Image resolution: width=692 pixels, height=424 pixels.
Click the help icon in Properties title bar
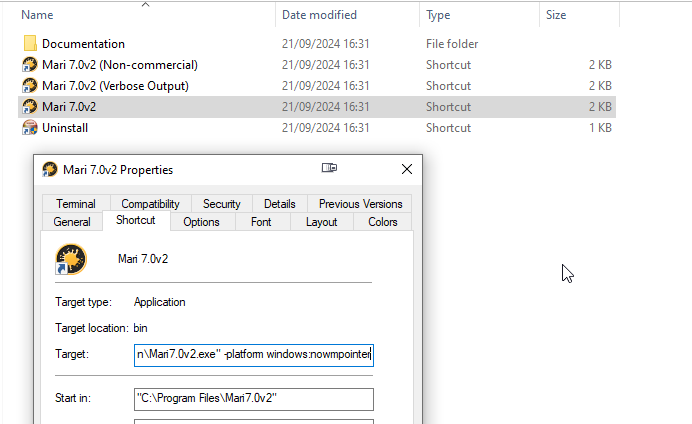329,168
